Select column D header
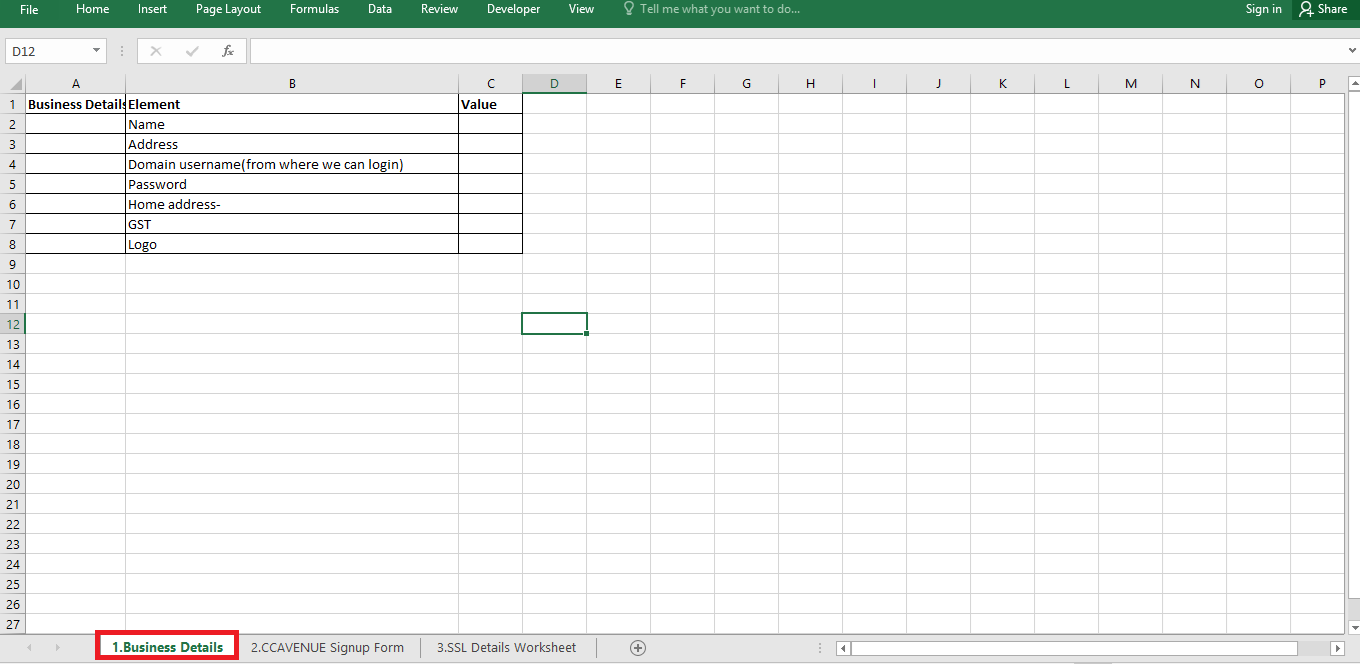 point(554,84)
